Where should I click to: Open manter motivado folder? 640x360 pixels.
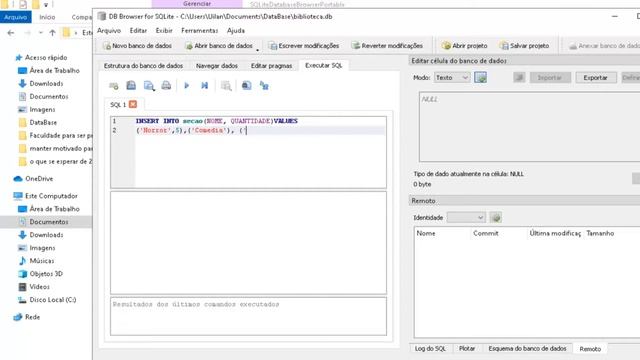tap(61, 149)
